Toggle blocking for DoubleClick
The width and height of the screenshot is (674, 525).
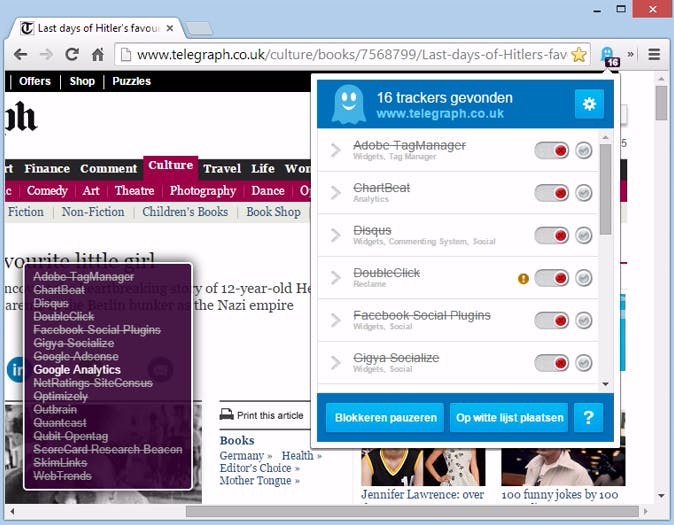coord(551,278)
